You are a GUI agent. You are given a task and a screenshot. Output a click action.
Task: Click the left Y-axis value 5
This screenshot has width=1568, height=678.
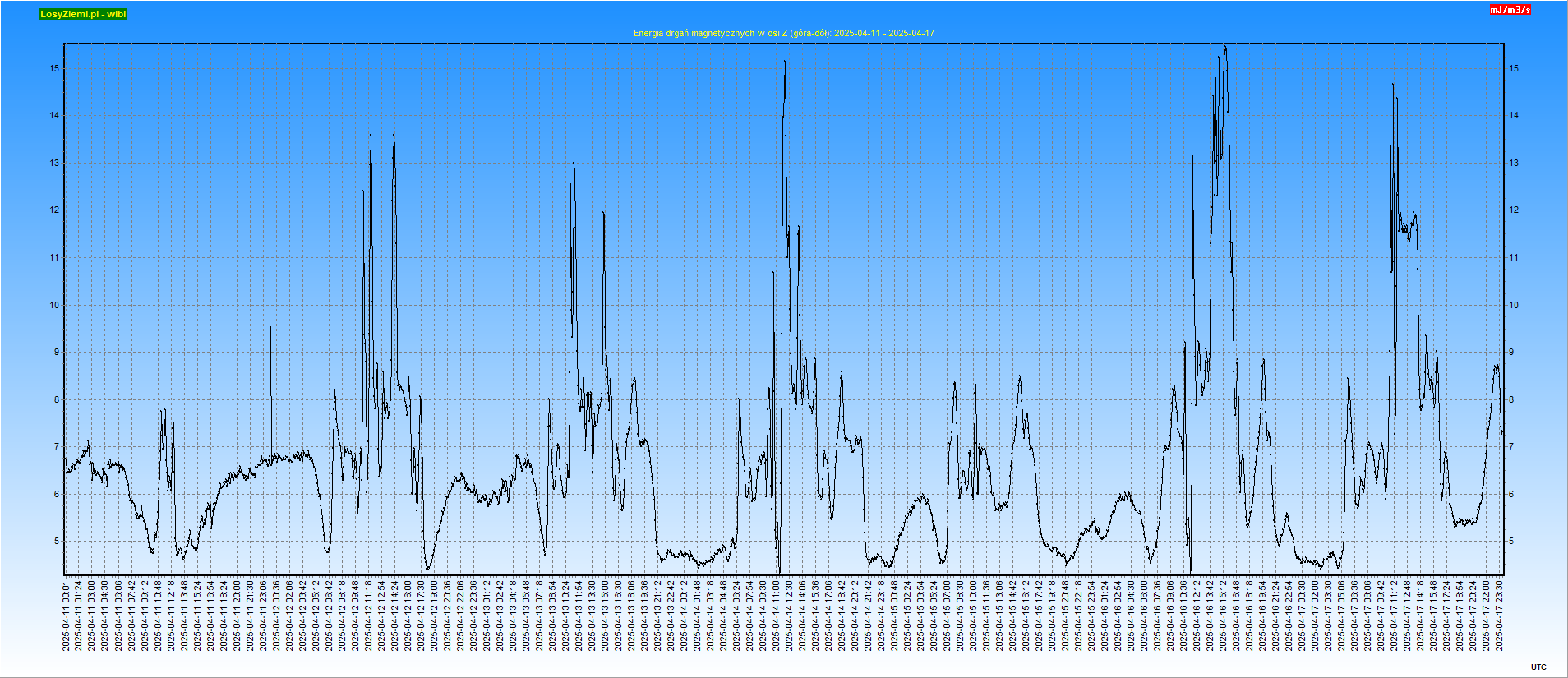pyautogui.click(x=57, y=542)
